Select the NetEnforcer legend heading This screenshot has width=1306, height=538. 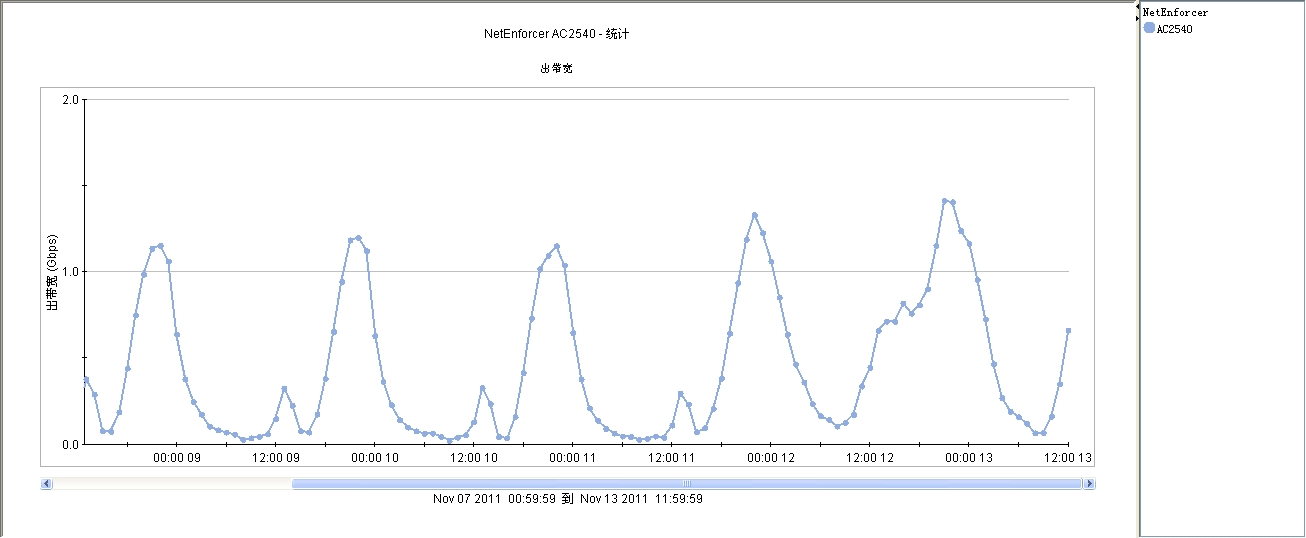point(1175,13)
